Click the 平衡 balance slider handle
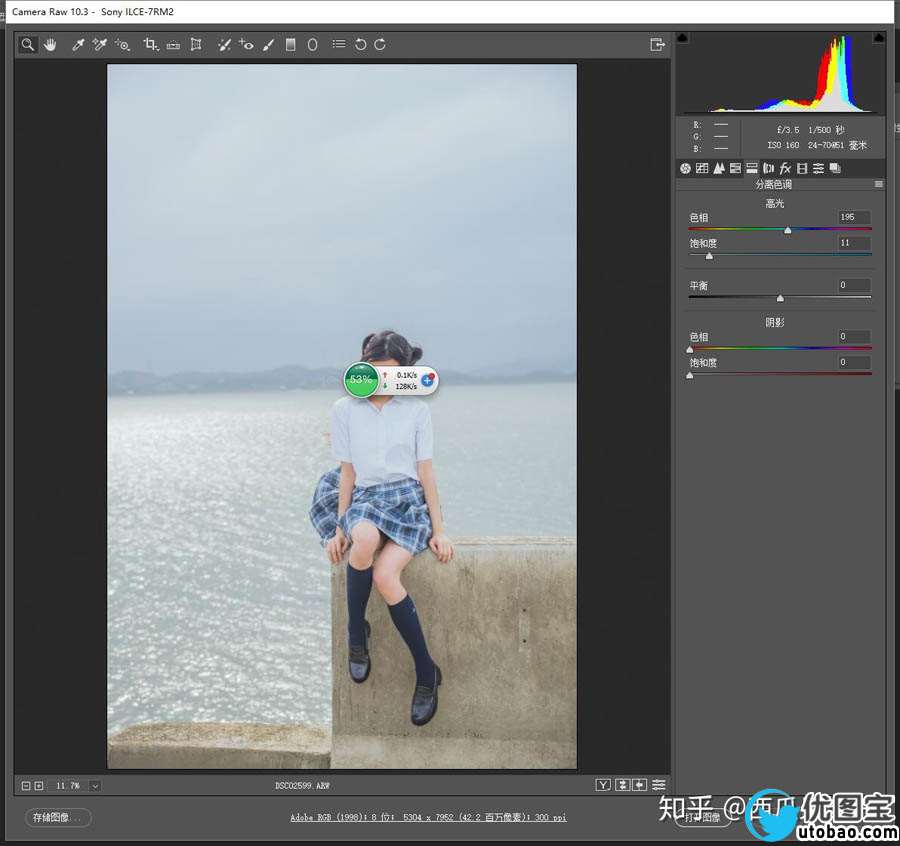Image resolution: width=900 pixels, height=846 pixels. 780,298
